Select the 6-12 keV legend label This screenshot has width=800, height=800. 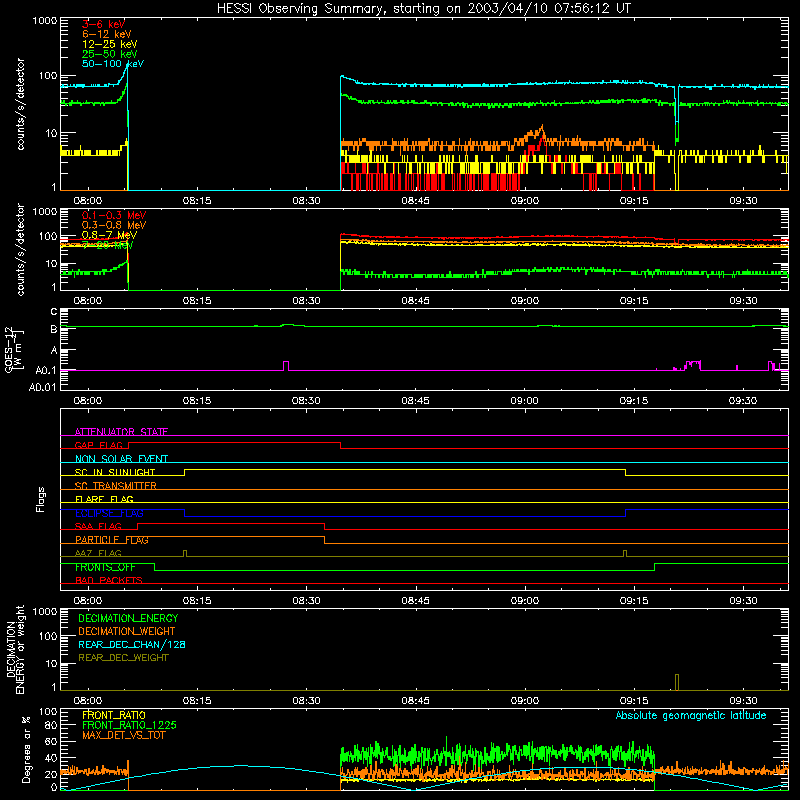106,34
